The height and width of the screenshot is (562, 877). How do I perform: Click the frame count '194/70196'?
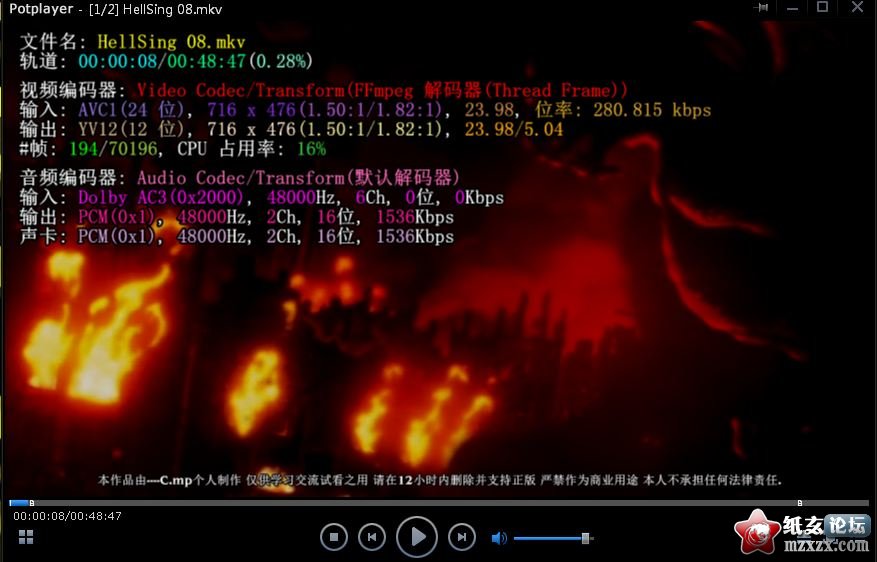pos(113,149)
